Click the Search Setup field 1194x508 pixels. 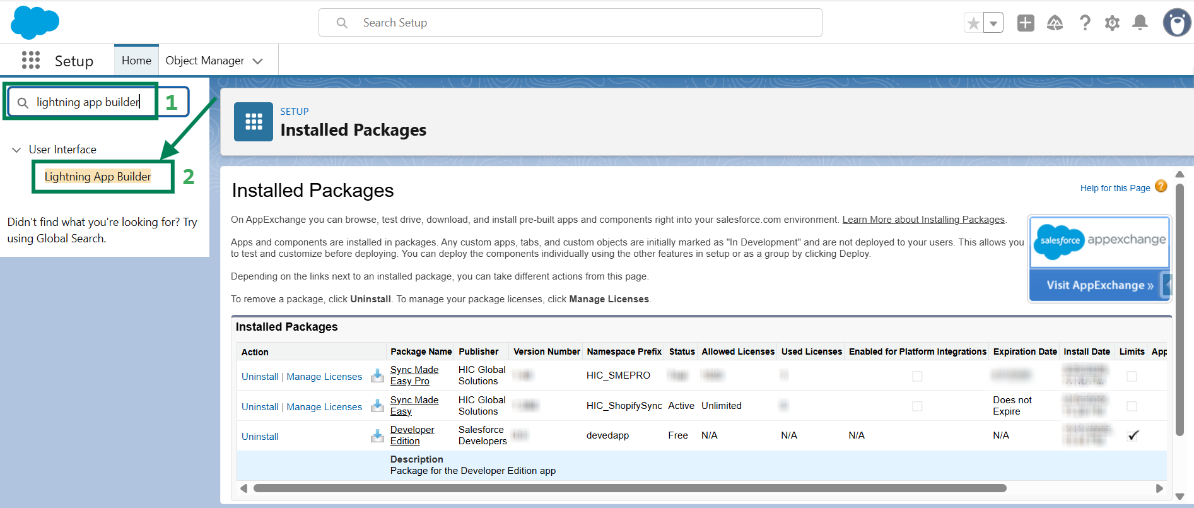[570, 23]
